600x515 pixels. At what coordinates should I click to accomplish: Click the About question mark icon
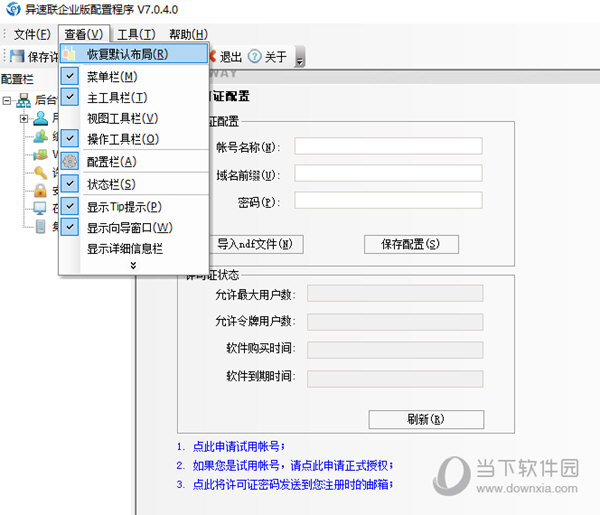254,57
